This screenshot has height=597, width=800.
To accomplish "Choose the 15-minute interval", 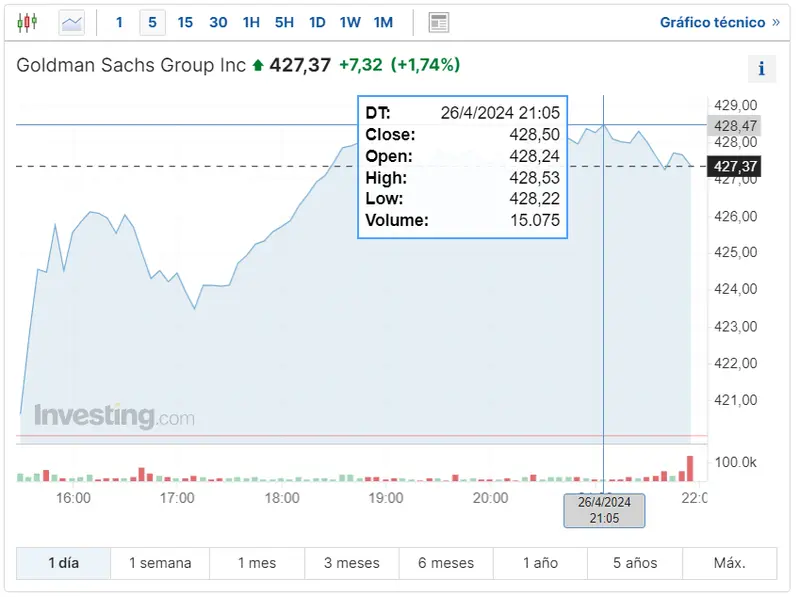I will [185, 22].
